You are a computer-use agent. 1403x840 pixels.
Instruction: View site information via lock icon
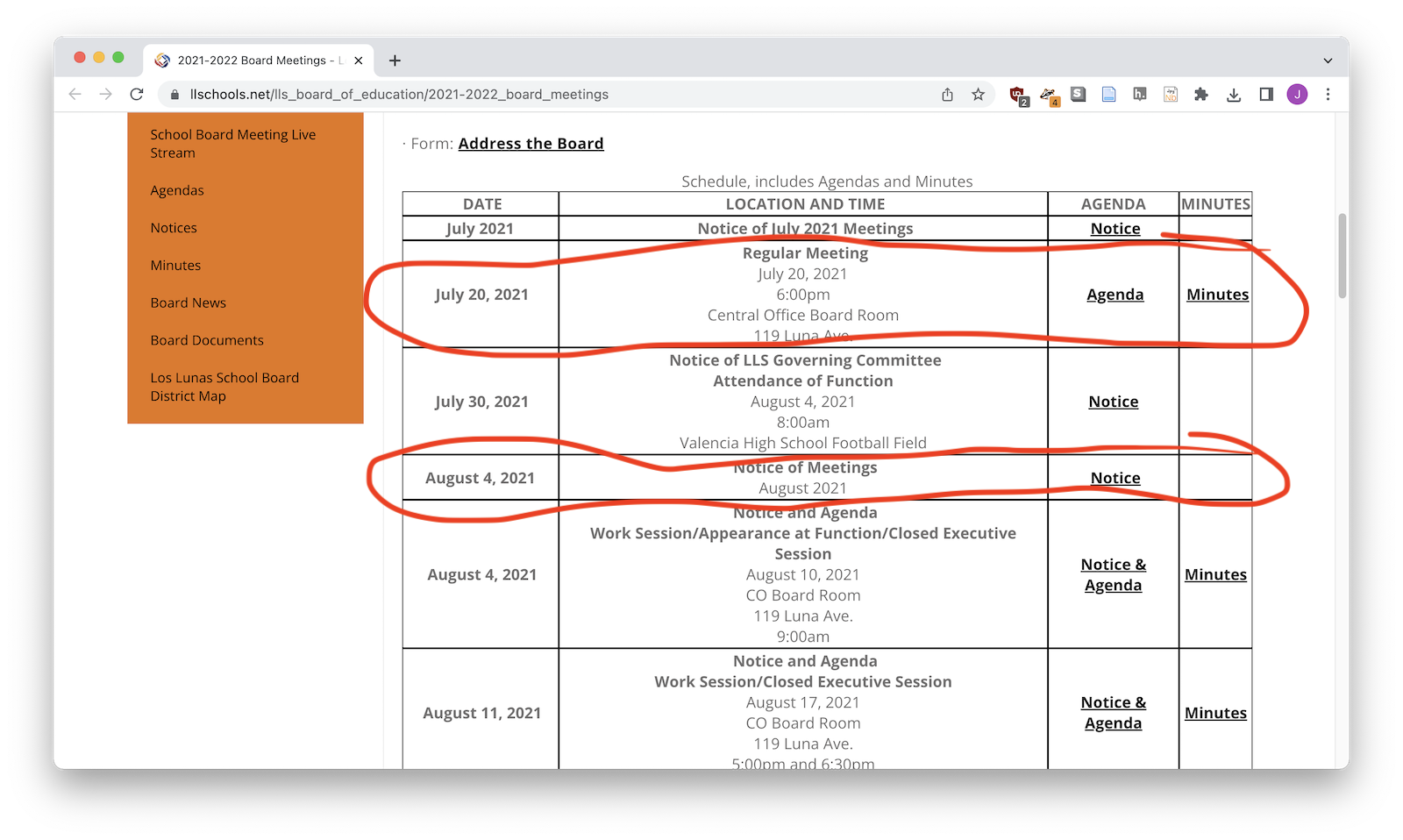tap(174, 95)
